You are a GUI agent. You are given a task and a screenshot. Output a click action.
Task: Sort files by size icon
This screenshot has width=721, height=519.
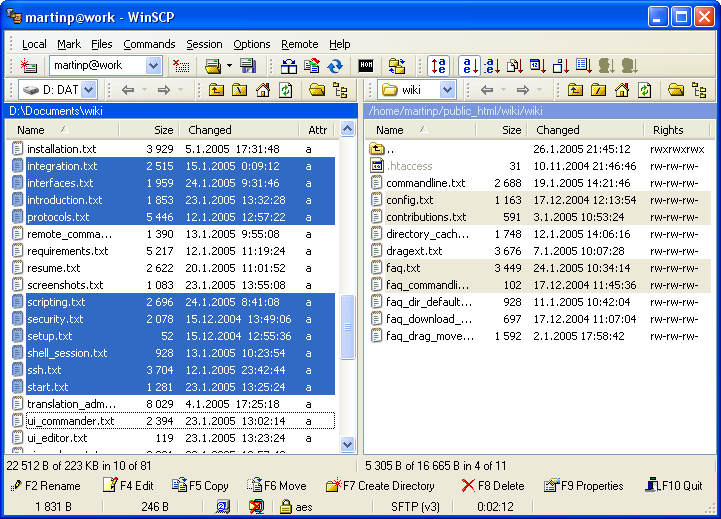pyautogui.click(x=561, y=66)
